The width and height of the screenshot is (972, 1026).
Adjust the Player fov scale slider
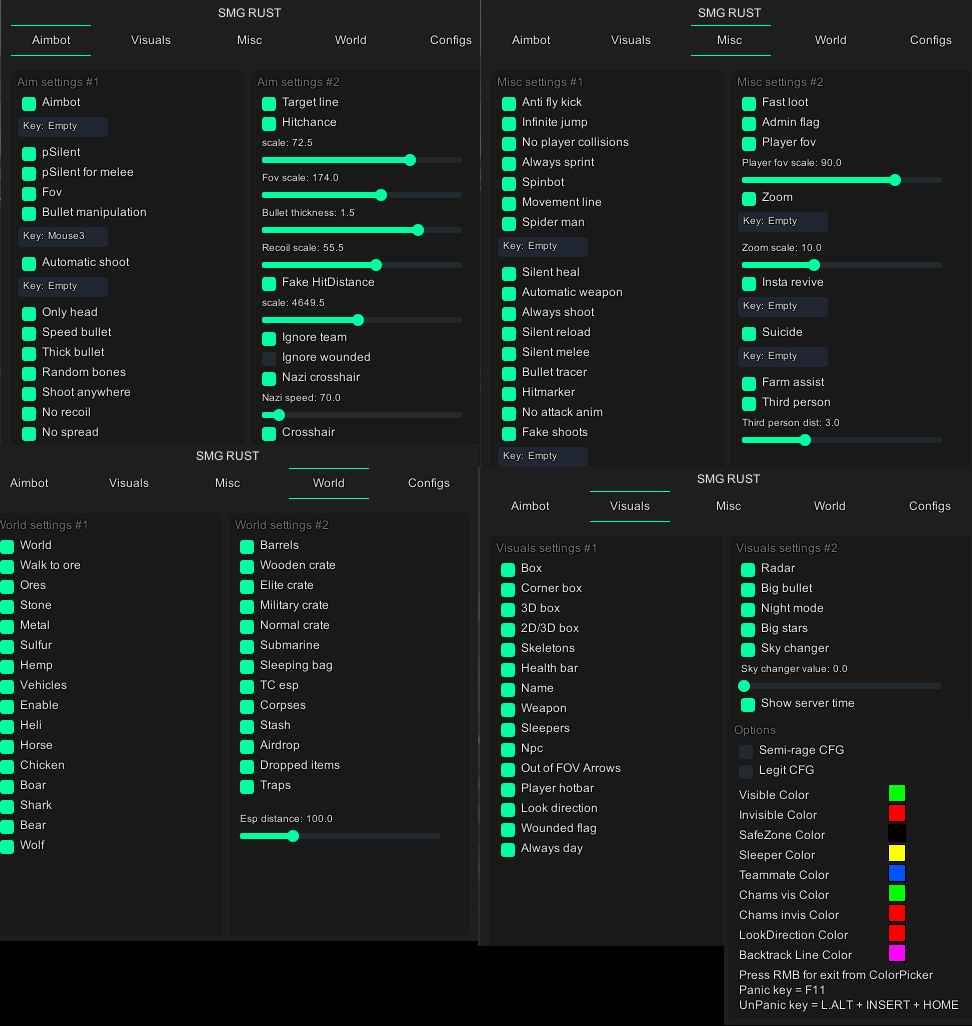pyautogui.click(x=842, y=180)
